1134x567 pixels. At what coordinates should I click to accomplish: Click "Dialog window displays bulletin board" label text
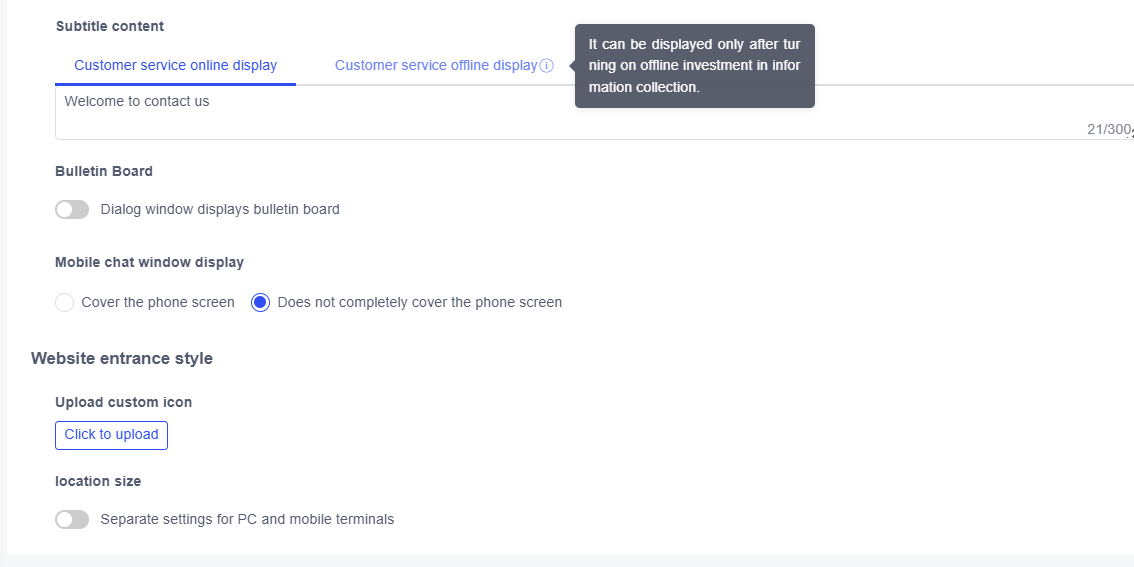click(220, 210)
